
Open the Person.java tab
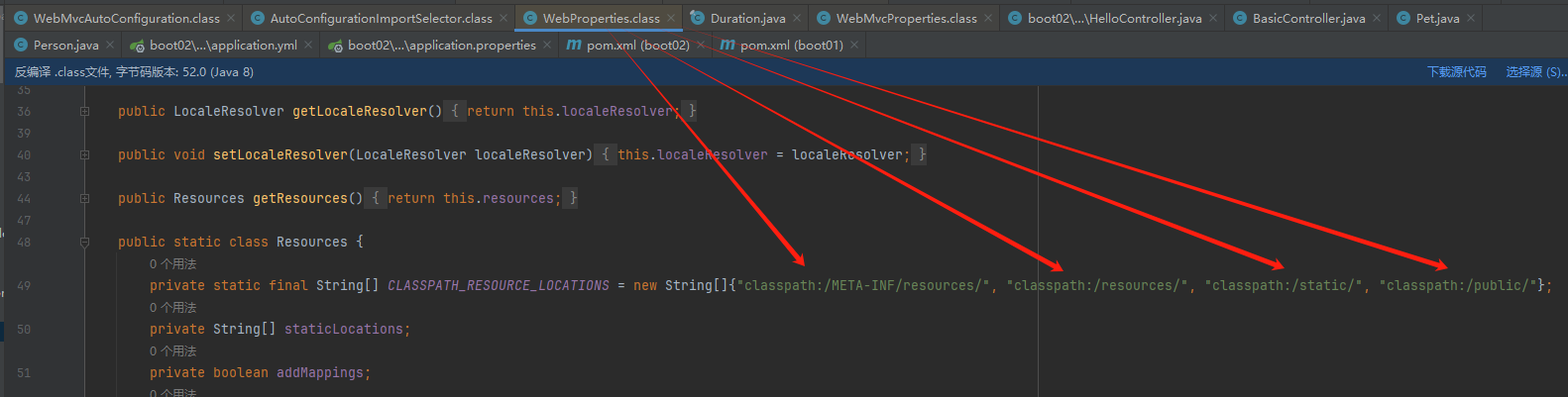click(65, 45)
